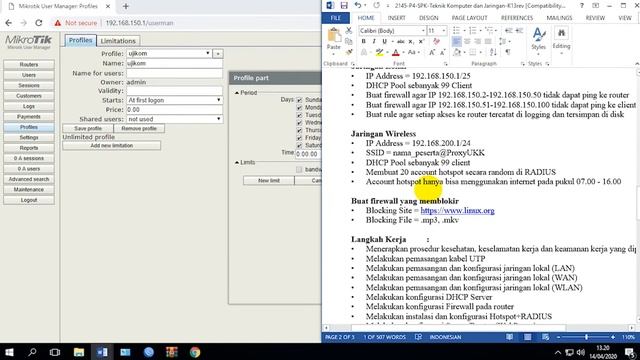Click the Copy icon in Clipboard group
The width and height of the screenshot is (640, 360).
(x=349, y=41)
